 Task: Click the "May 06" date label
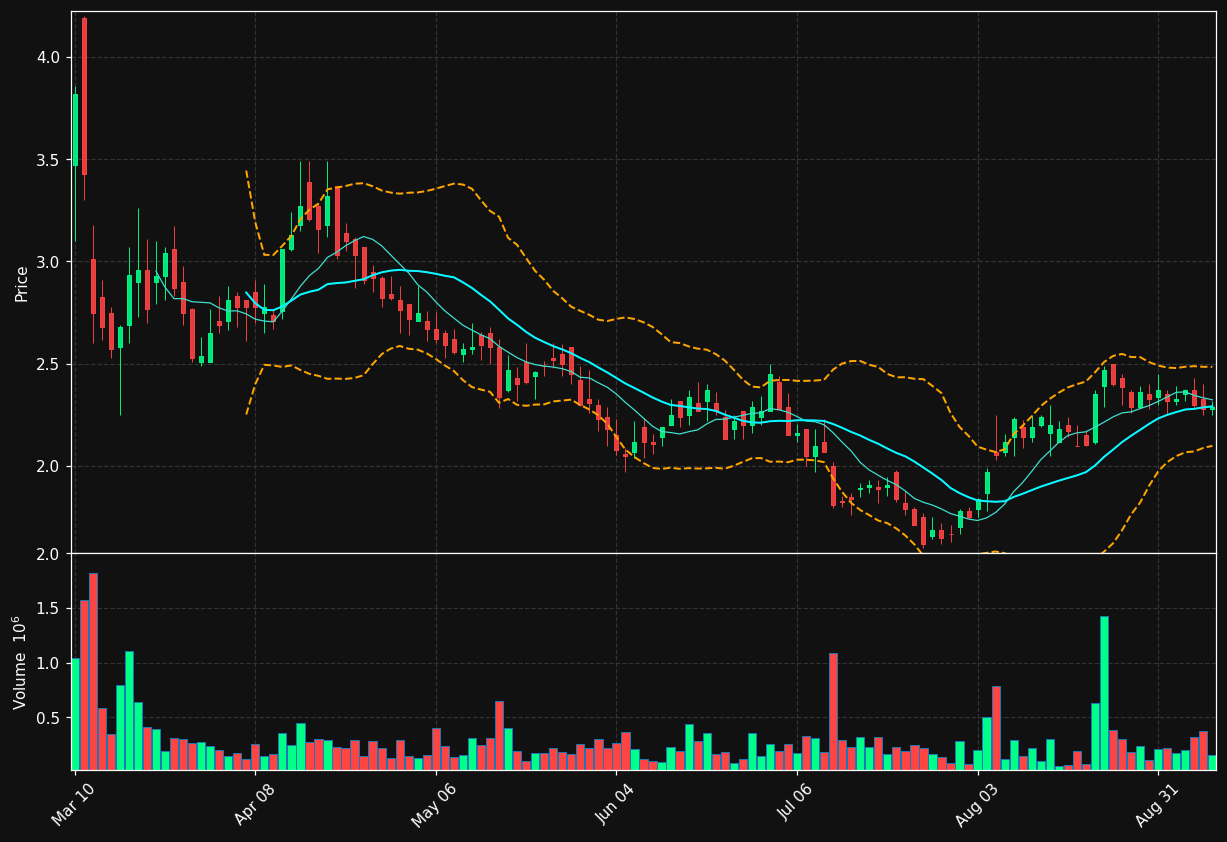click(x=434, y=805)
